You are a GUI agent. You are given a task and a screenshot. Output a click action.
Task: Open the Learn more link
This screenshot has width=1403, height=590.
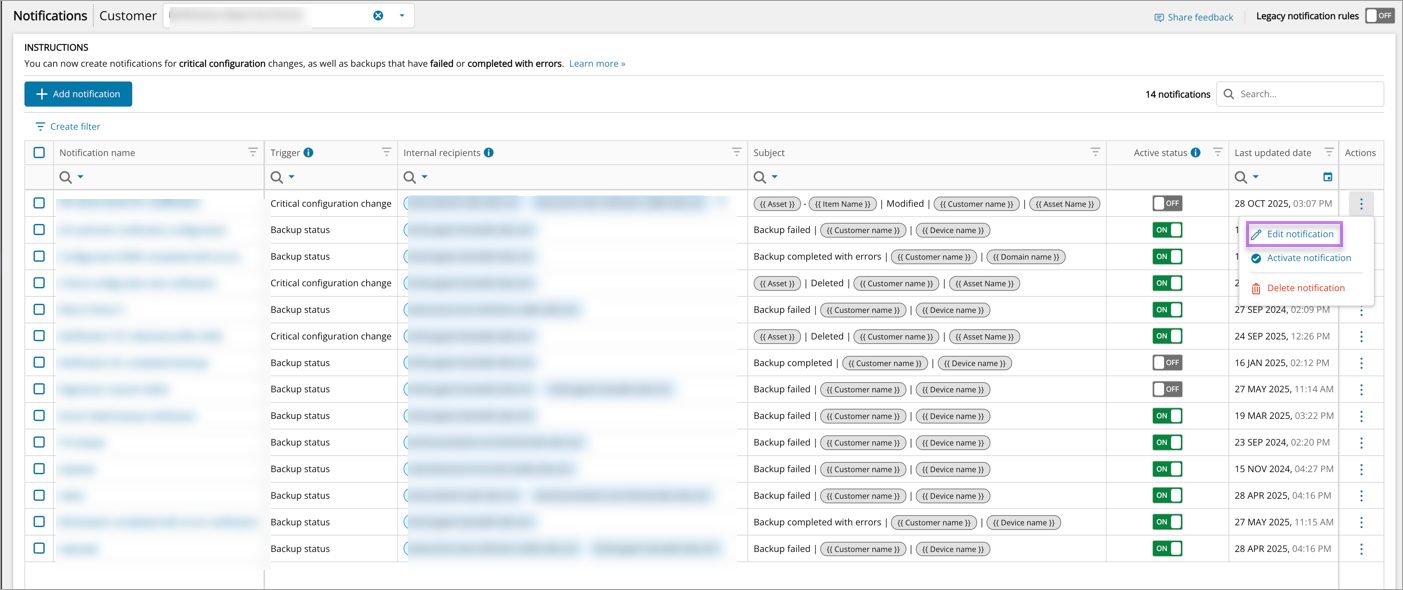[597, 64]
